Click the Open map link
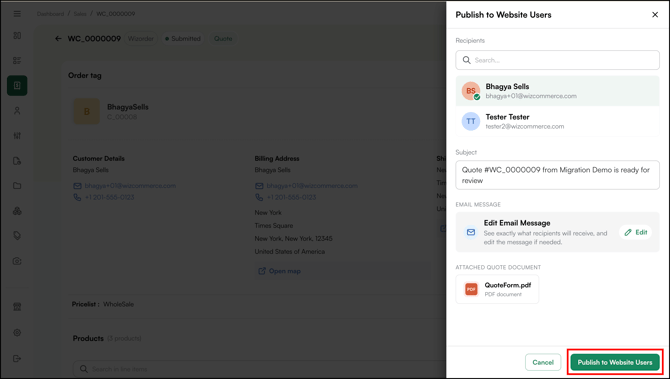The height and width of the screenshot is (379, 670). [x=285, y=271]
